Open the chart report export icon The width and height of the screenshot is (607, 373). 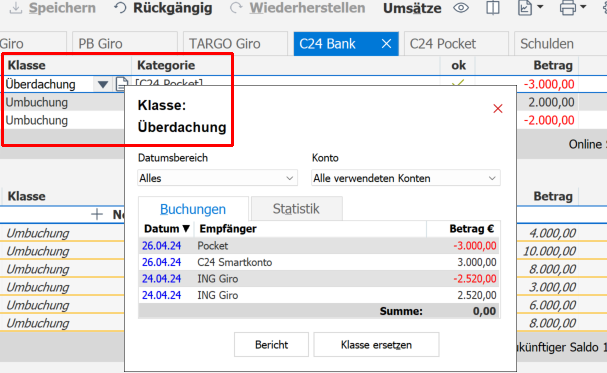[x=525, y=8]
